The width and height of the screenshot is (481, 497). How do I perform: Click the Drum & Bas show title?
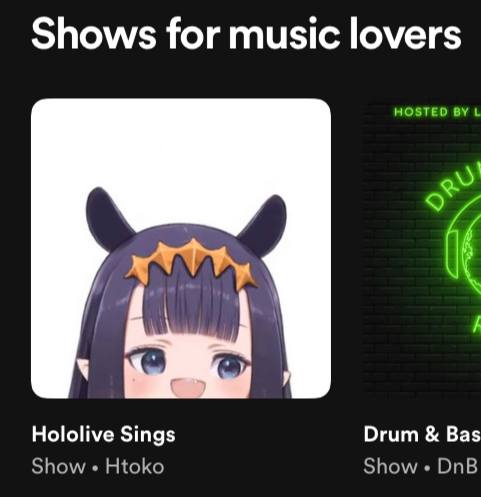point(422,434)
